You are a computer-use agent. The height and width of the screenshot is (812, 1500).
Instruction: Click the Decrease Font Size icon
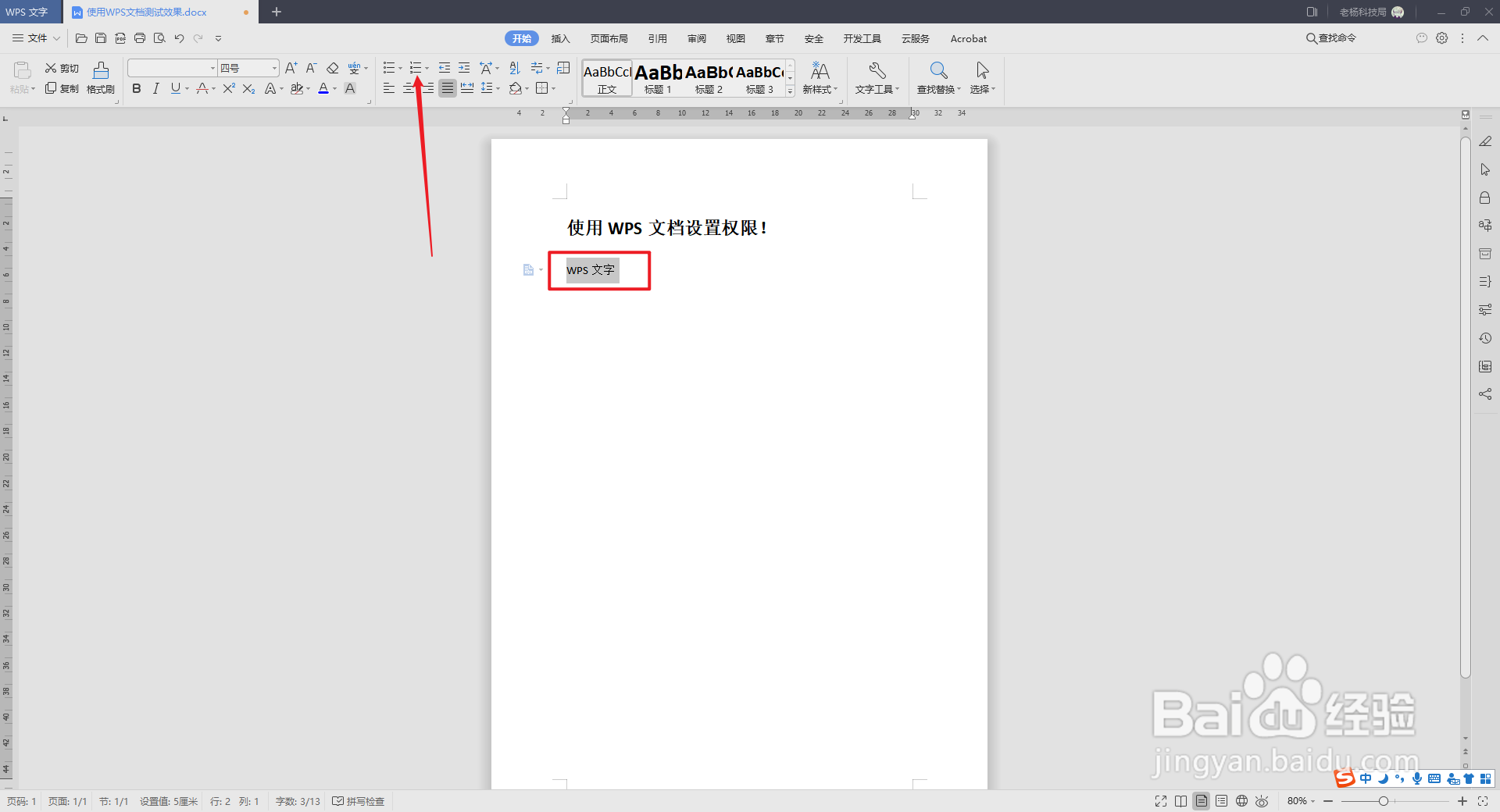click(x=311, y=68)
